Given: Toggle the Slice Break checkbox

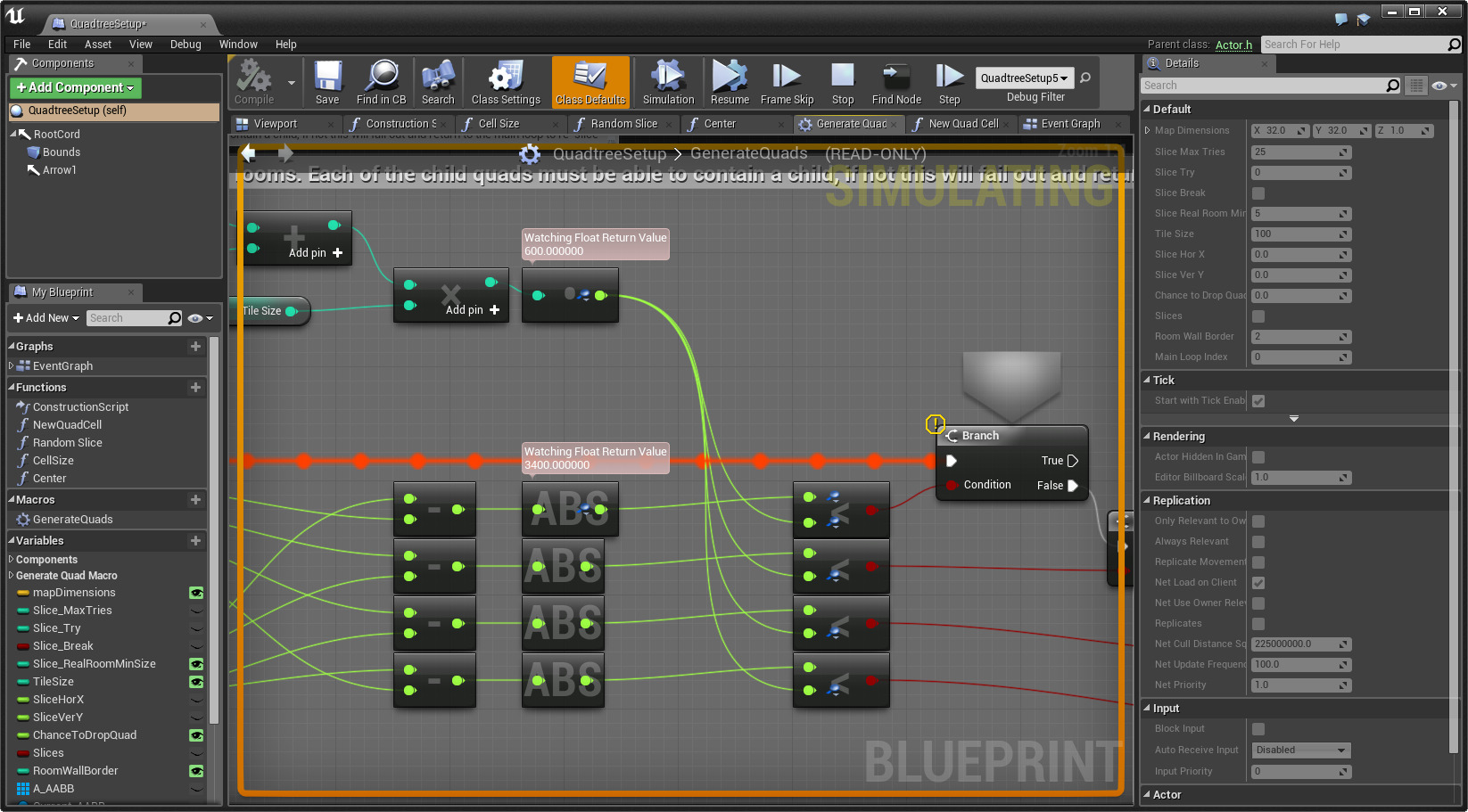Looking at the screenshot, I should pos(1258,193).
